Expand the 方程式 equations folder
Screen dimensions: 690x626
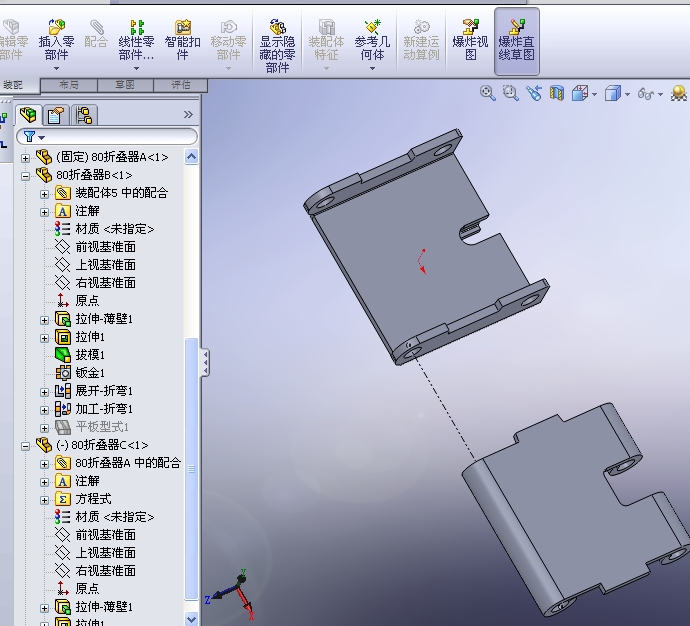pyautogui.click(x=44, y=500)
